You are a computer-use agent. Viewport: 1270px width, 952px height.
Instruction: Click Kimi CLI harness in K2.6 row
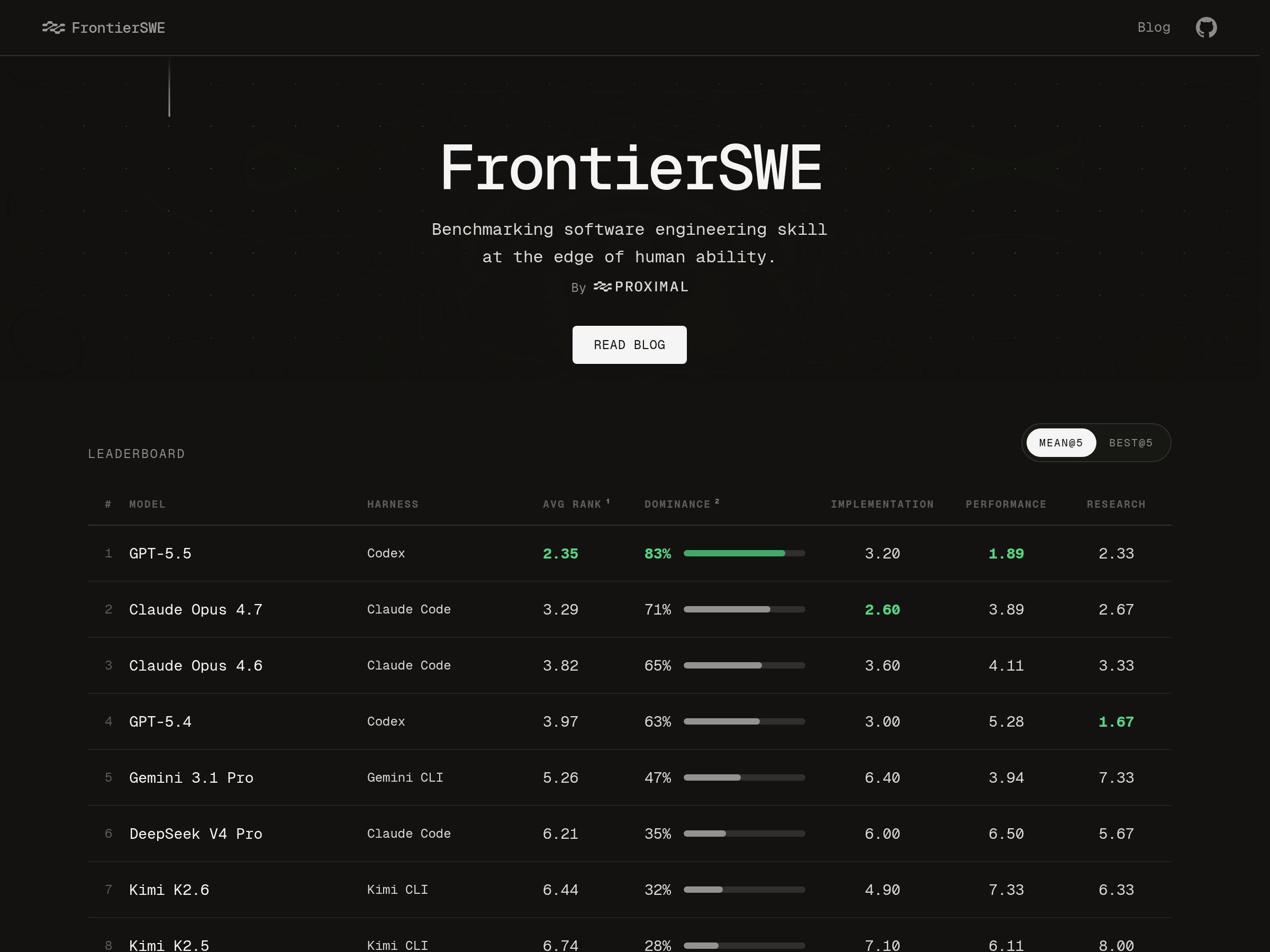(x=397, y=890)
